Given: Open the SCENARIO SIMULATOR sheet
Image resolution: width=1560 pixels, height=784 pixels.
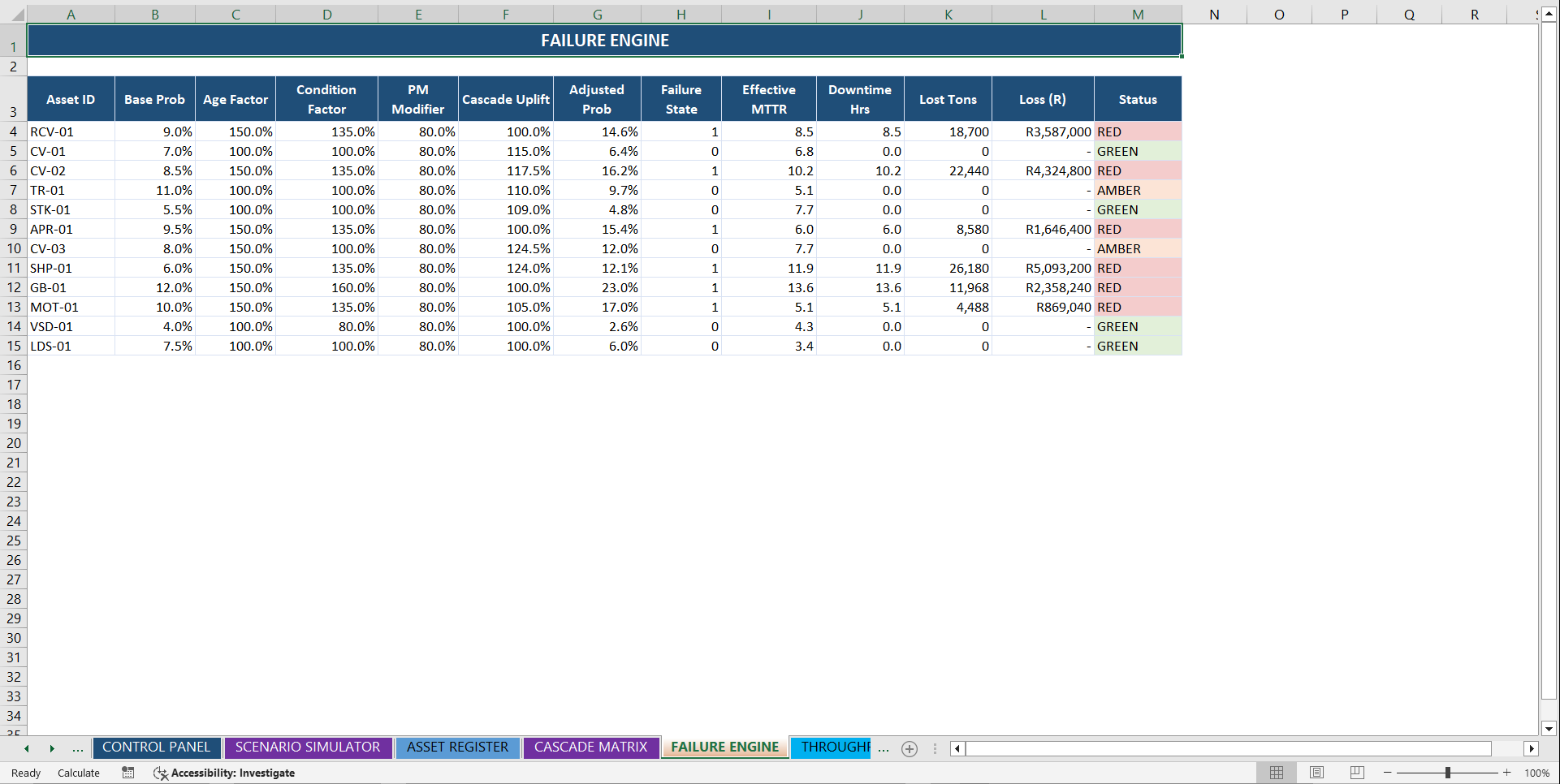Looking at the screenshot, I should 308,747.
